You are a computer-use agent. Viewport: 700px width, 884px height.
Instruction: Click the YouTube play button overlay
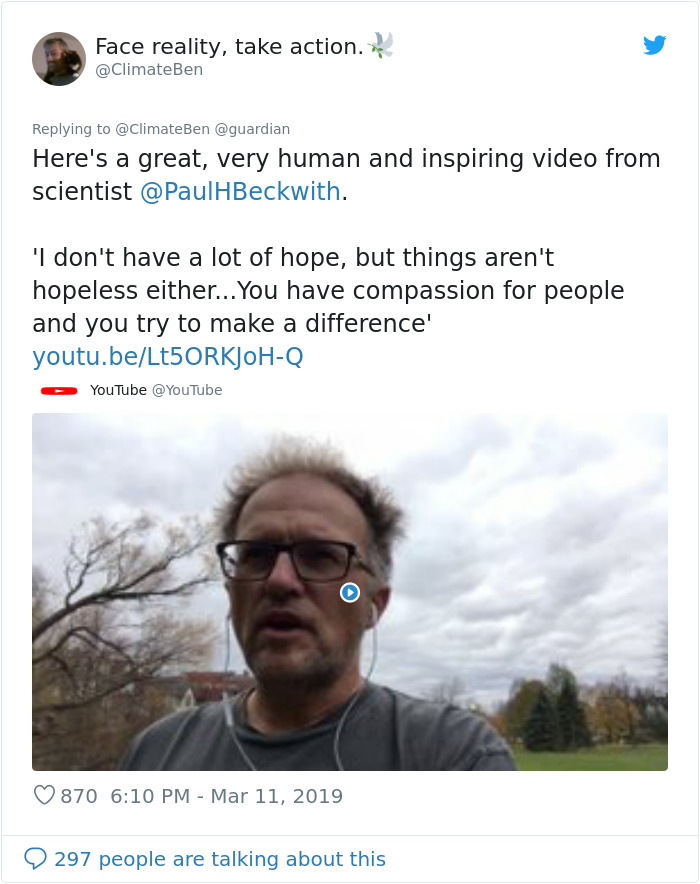349,592
